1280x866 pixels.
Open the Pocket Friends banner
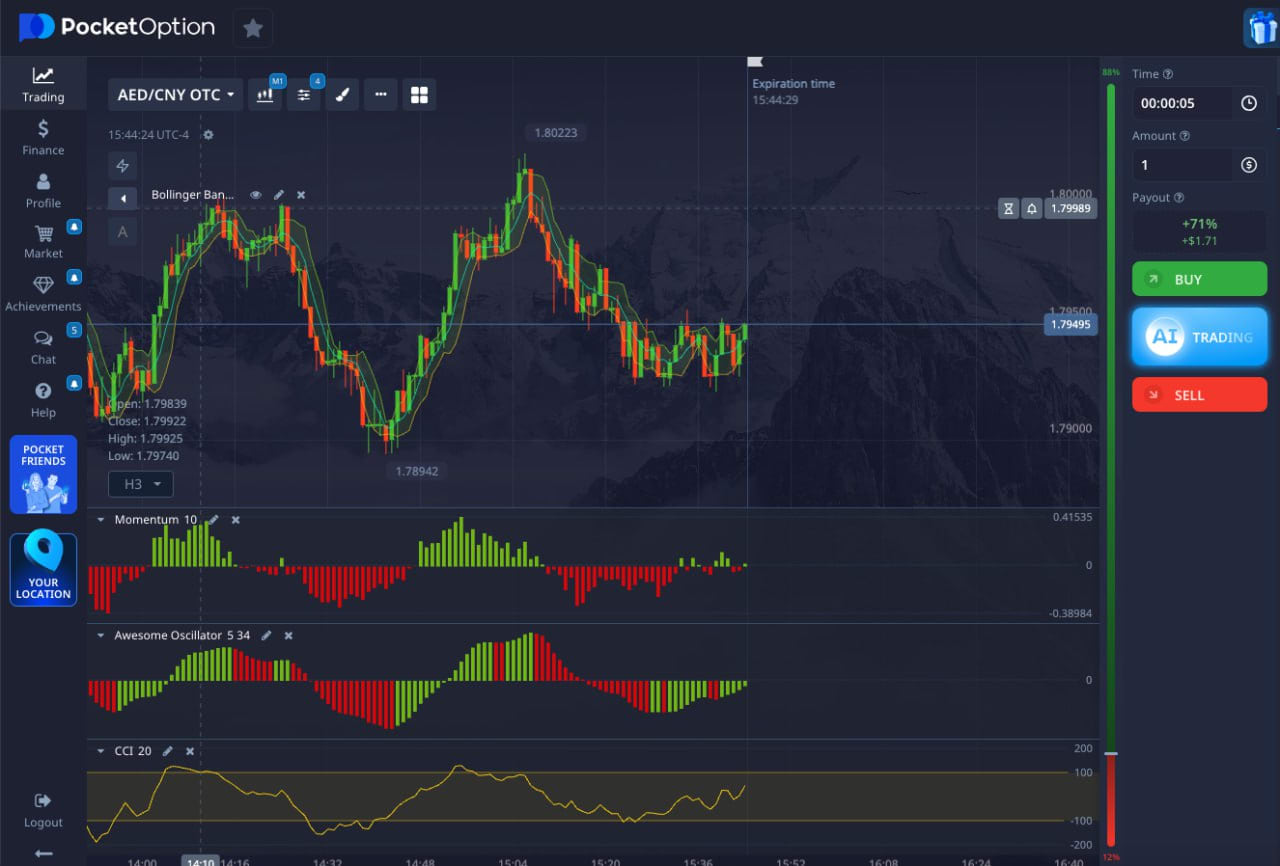point(43,474)
